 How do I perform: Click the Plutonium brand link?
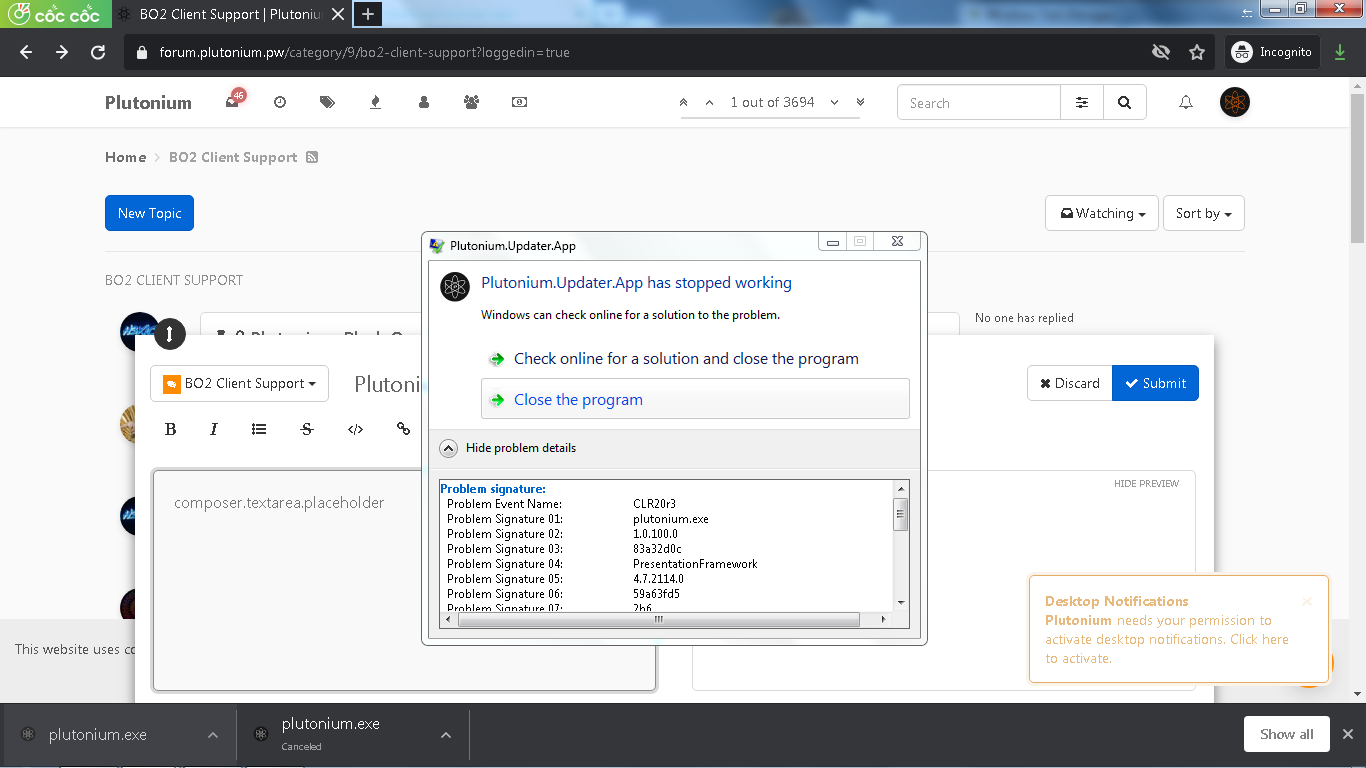148,102
